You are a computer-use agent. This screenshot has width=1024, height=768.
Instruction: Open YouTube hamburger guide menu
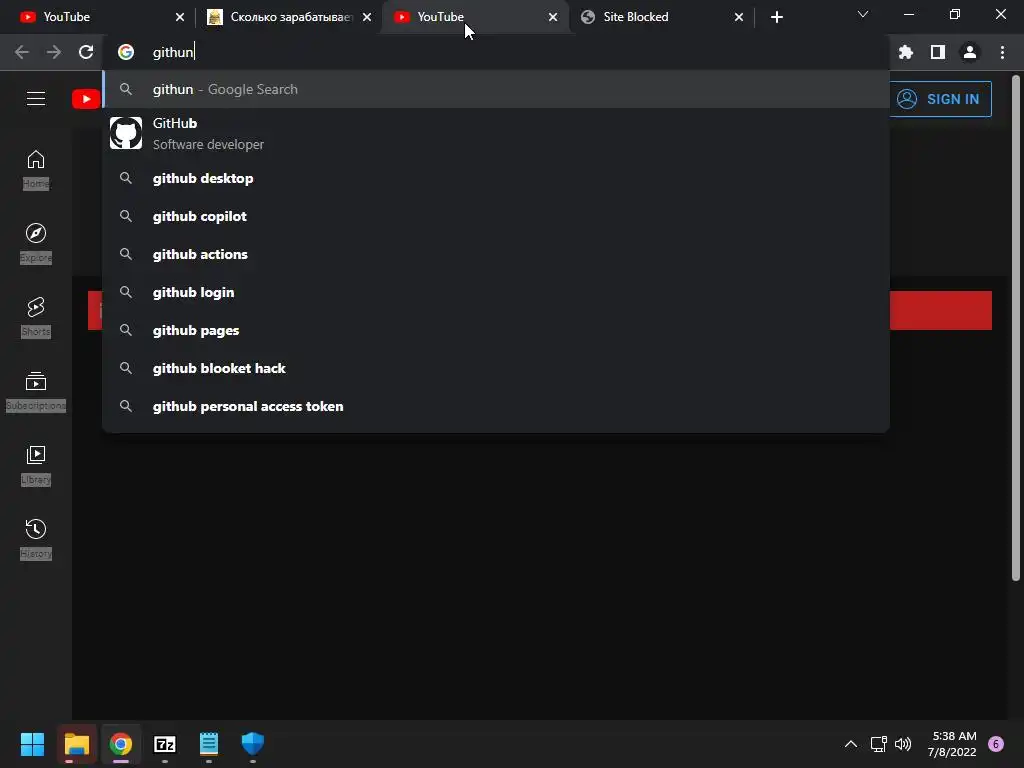click(x=36, y=99)
